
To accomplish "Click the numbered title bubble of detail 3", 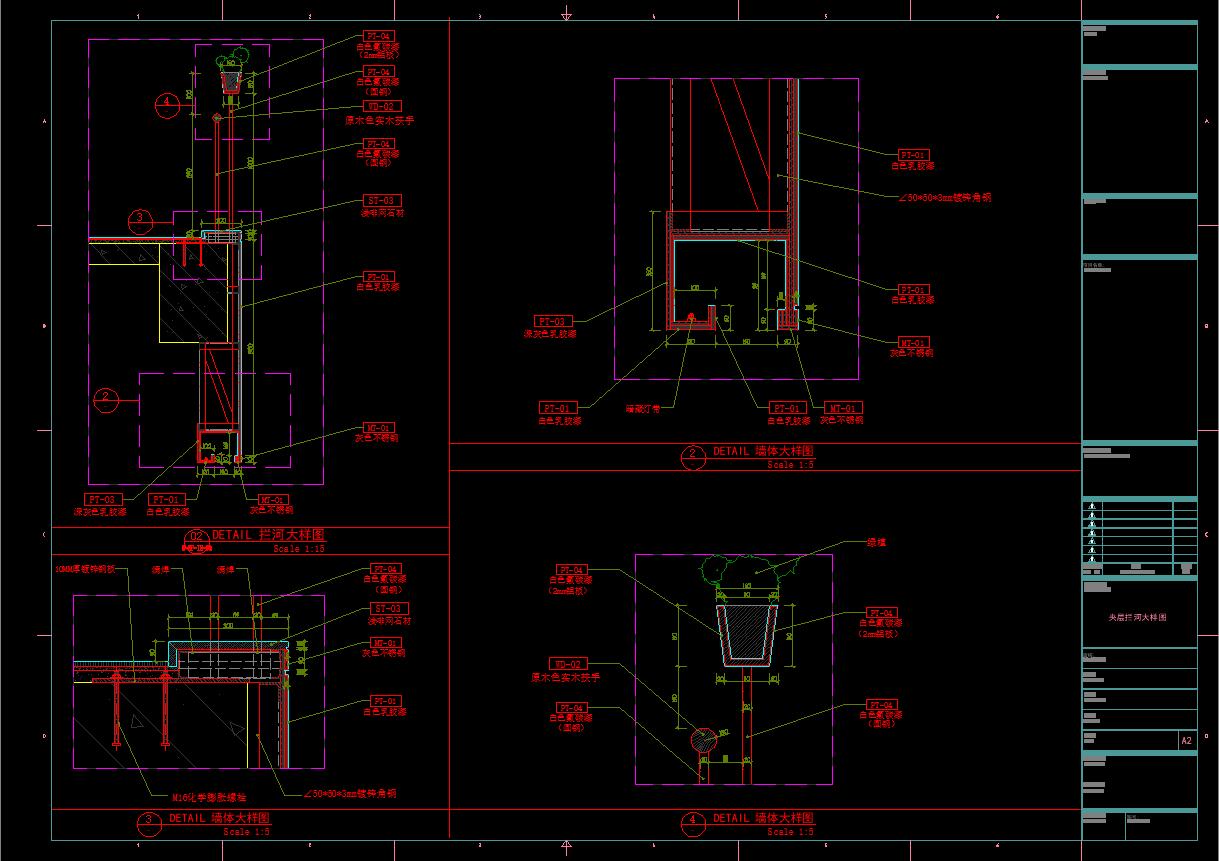I will coord(149,822).
